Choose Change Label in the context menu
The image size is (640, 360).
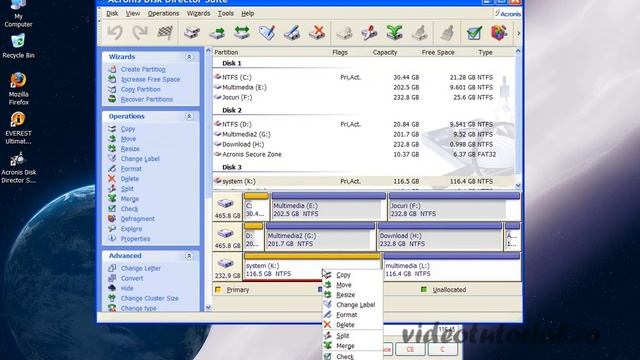pyautogui.click(x=353, y=305)
